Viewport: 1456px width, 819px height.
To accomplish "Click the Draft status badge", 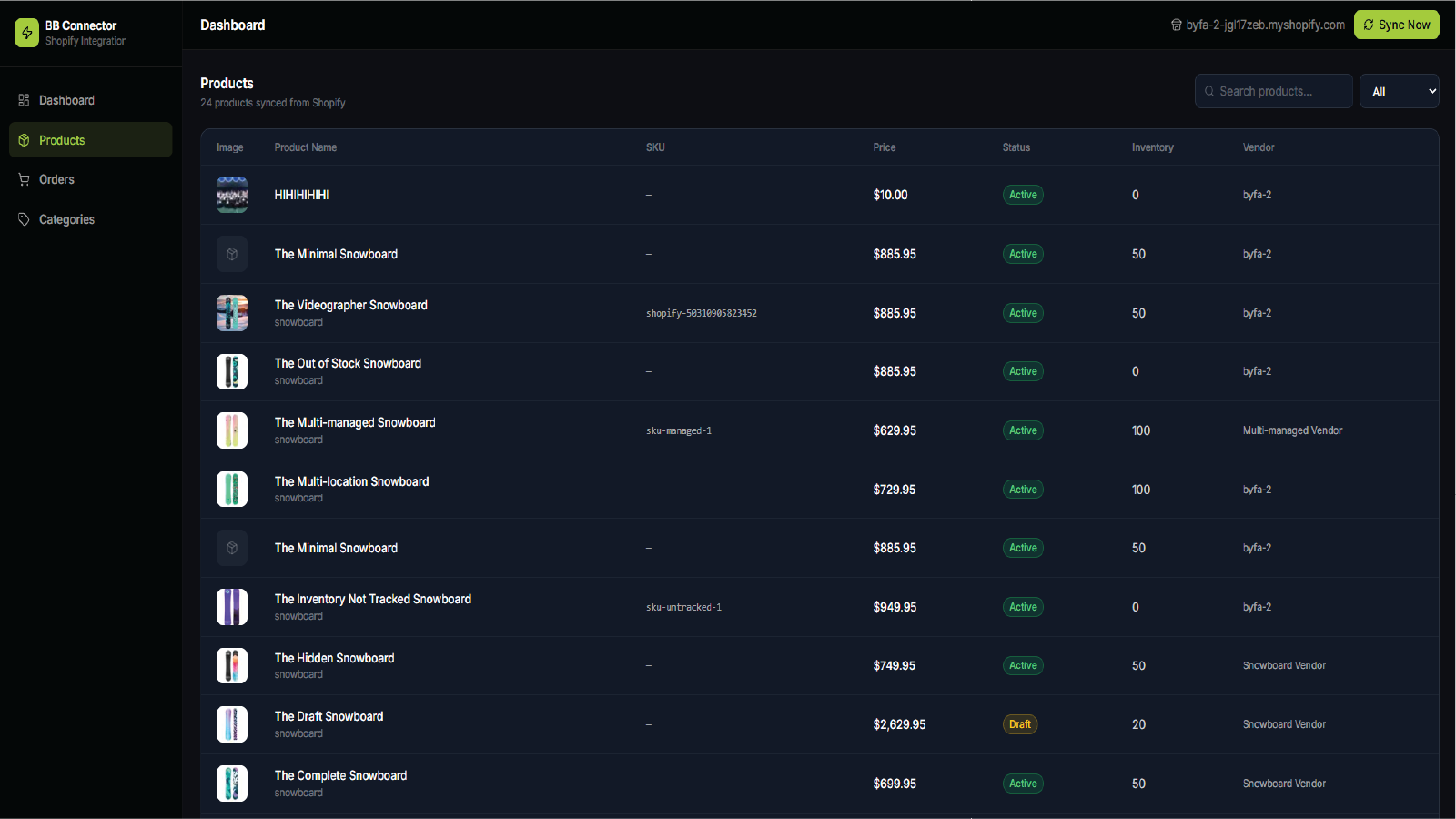I will 1020,724.
